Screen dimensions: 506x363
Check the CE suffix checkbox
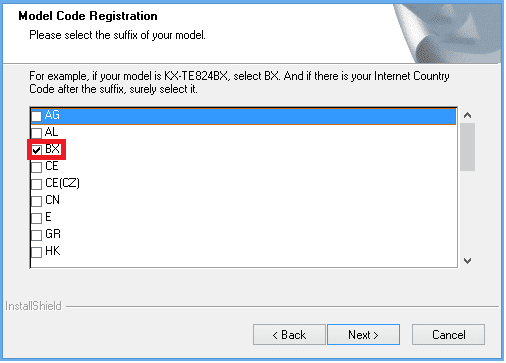pyautogui.click(x=36, y=167)
